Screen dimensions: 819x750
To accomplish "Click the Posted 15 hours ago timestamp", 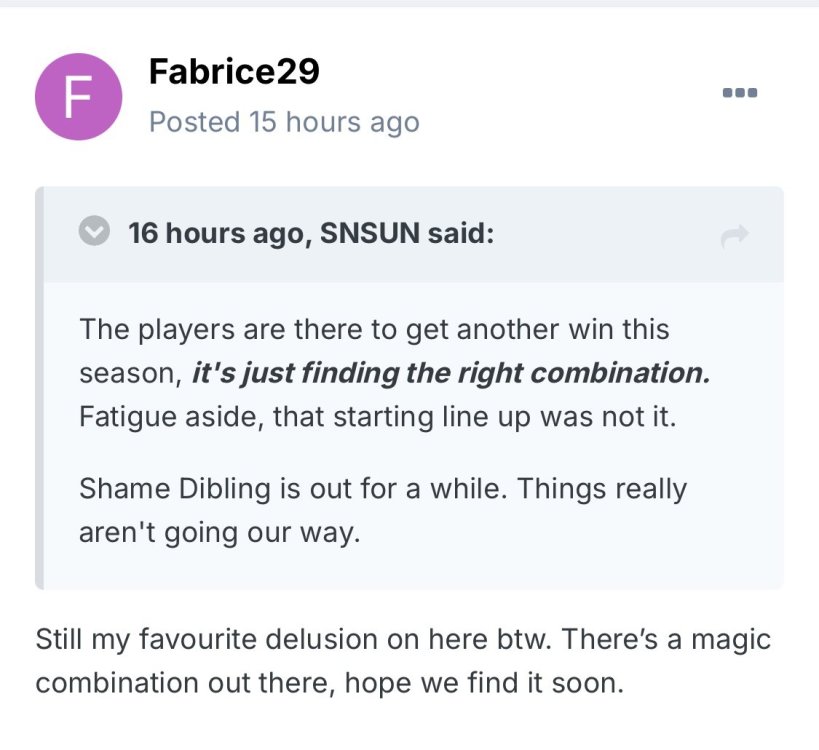I will pos(284,122).
